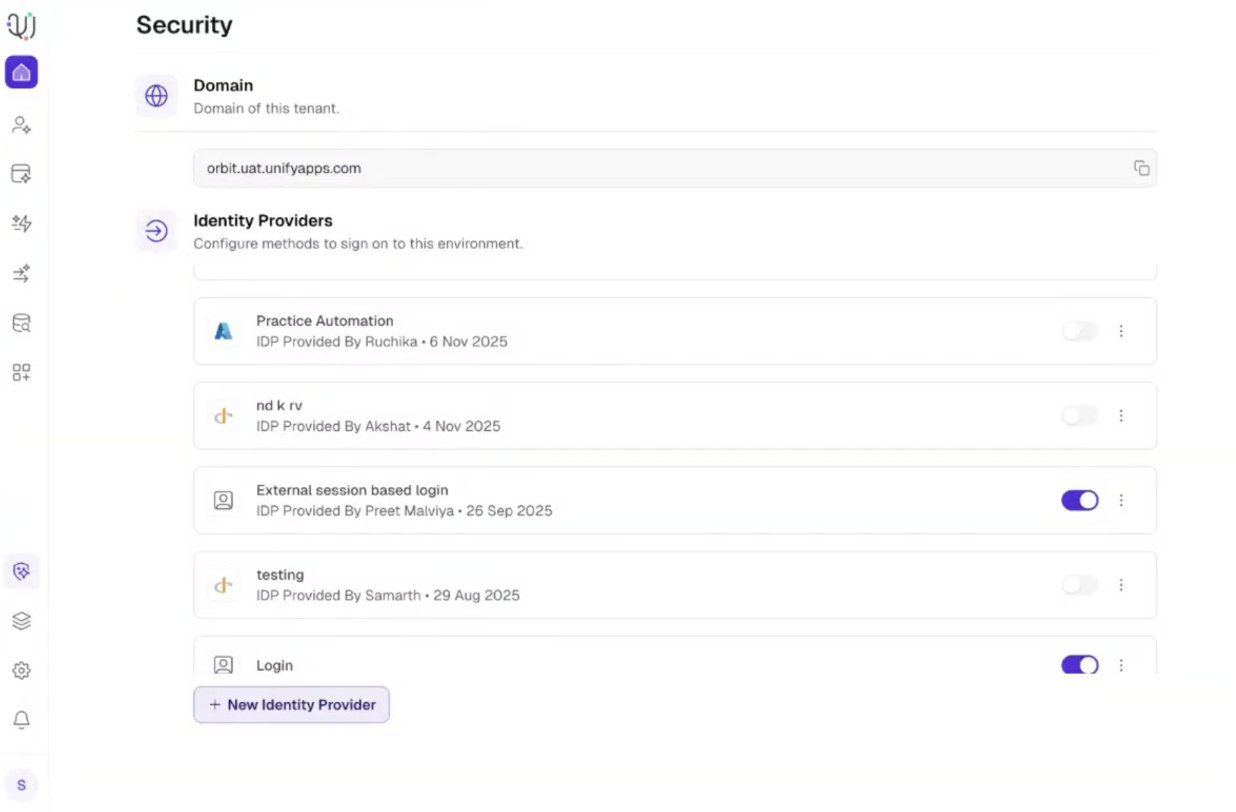
Task: Open the three-dot menu for testing provider
Action: 1121,585
